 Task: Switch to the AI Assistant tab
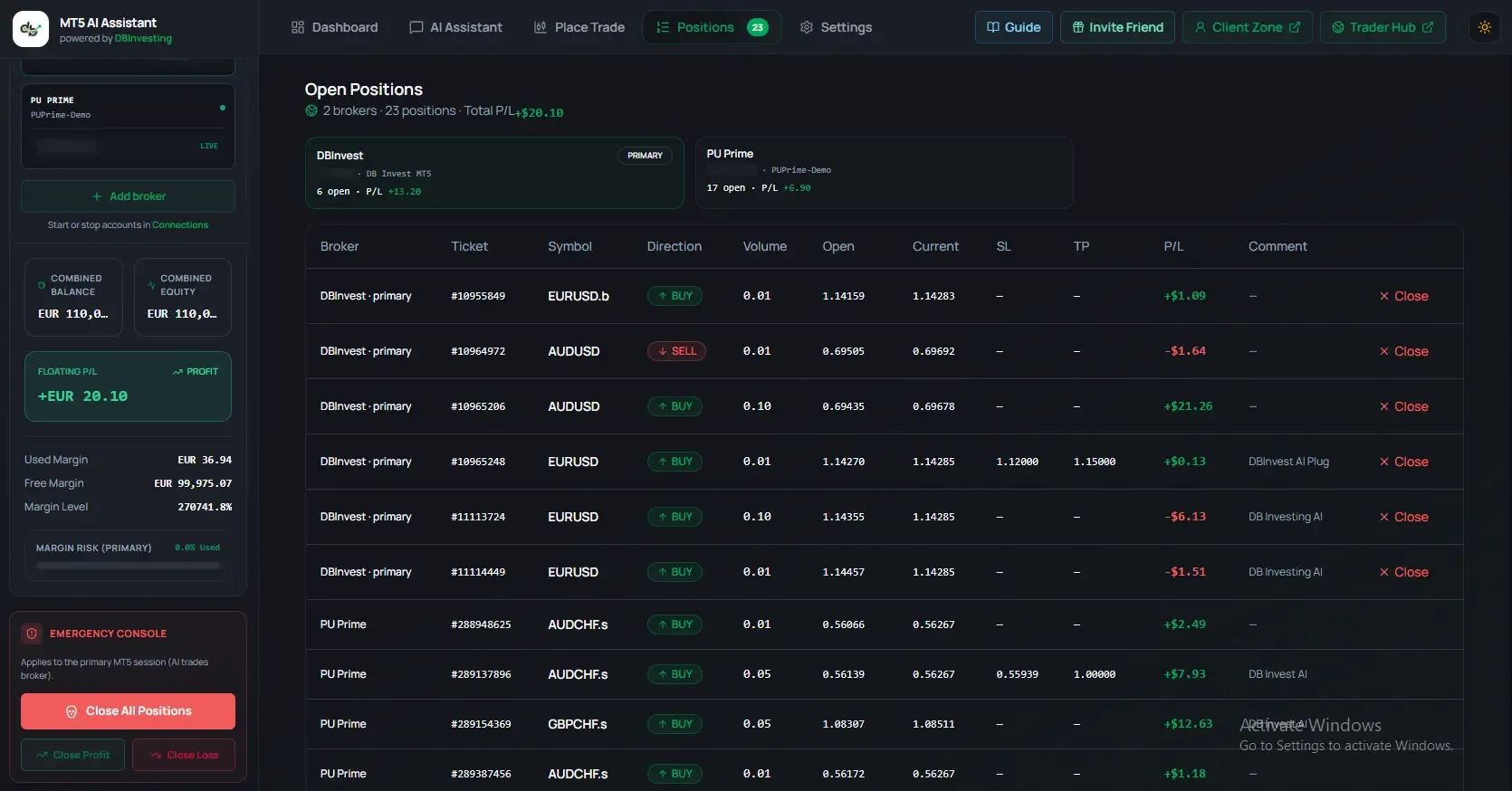(455, 27)
